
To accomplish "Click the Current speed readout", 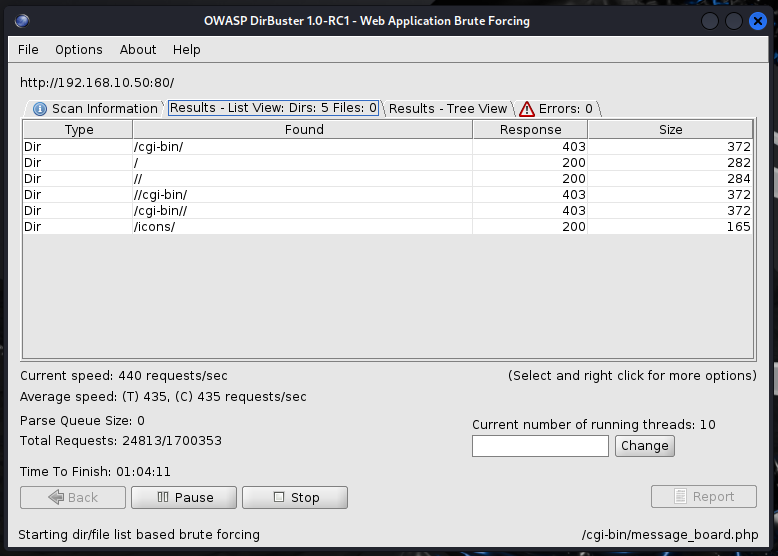I will [124, 375].
